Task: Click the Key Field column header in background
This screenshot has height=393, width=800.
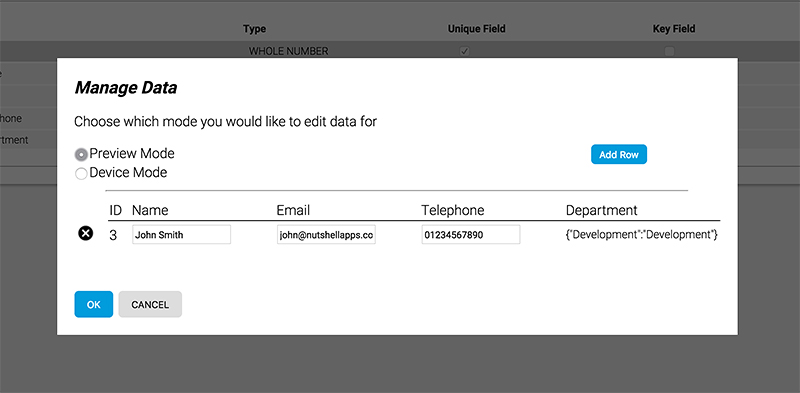Action: click(674, 29)
